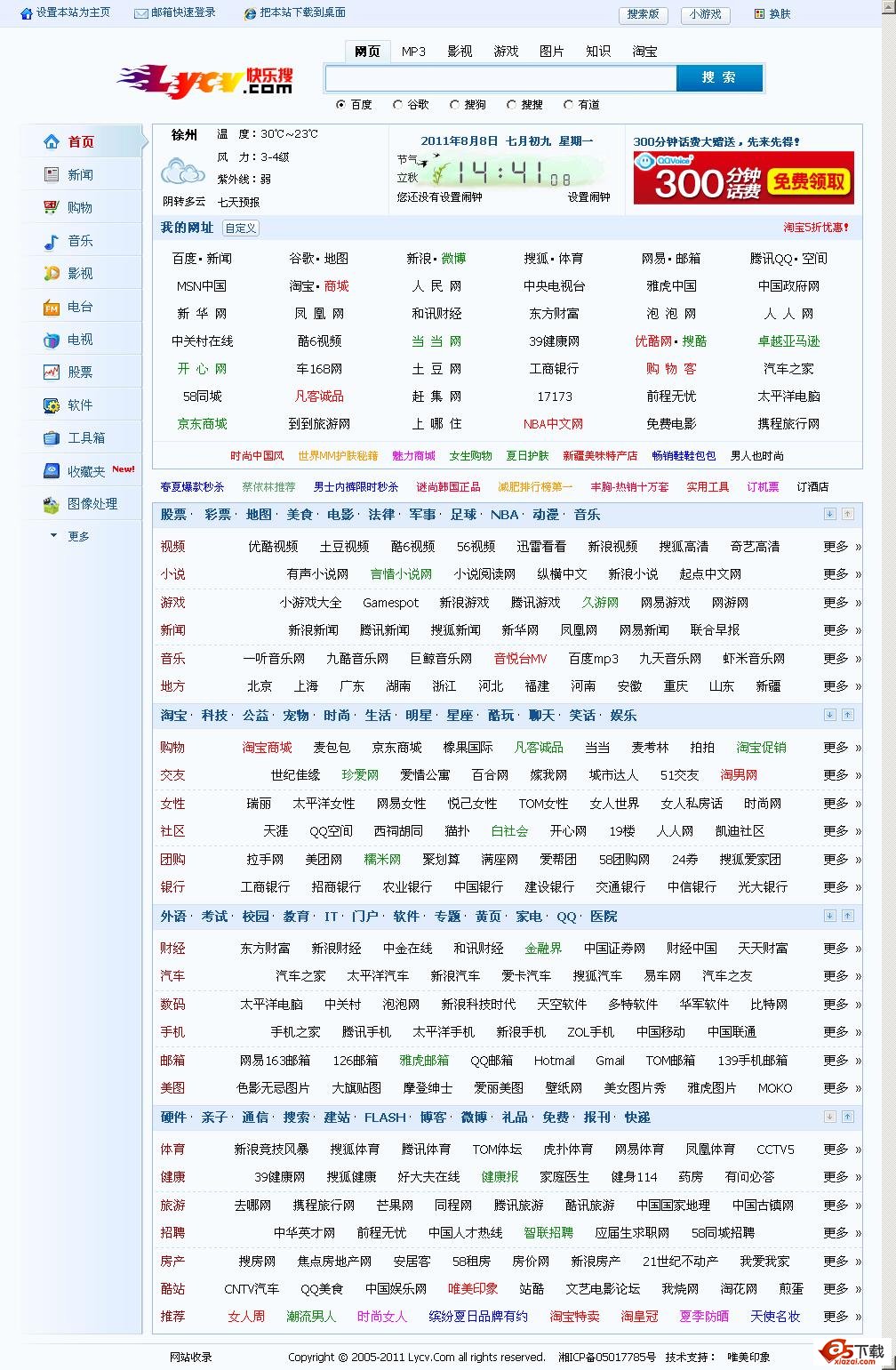Open the 七天预报 weather forecast link
Screen dimensions: 896x1370
pos(239,202)
